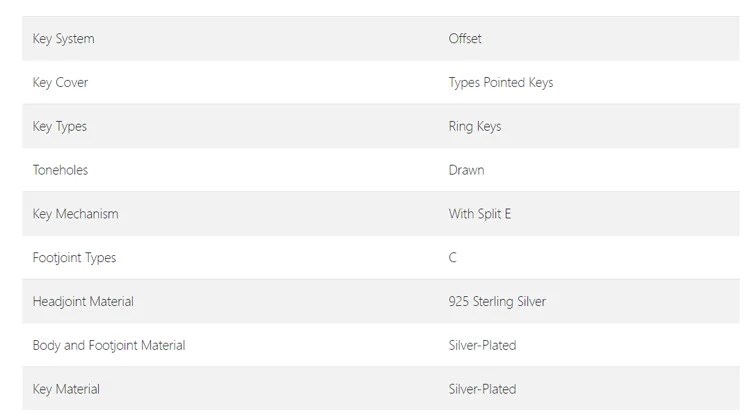This screenshot has width=750, height=420.
Task: Select the C footjoint value
Action: [452, 258]
